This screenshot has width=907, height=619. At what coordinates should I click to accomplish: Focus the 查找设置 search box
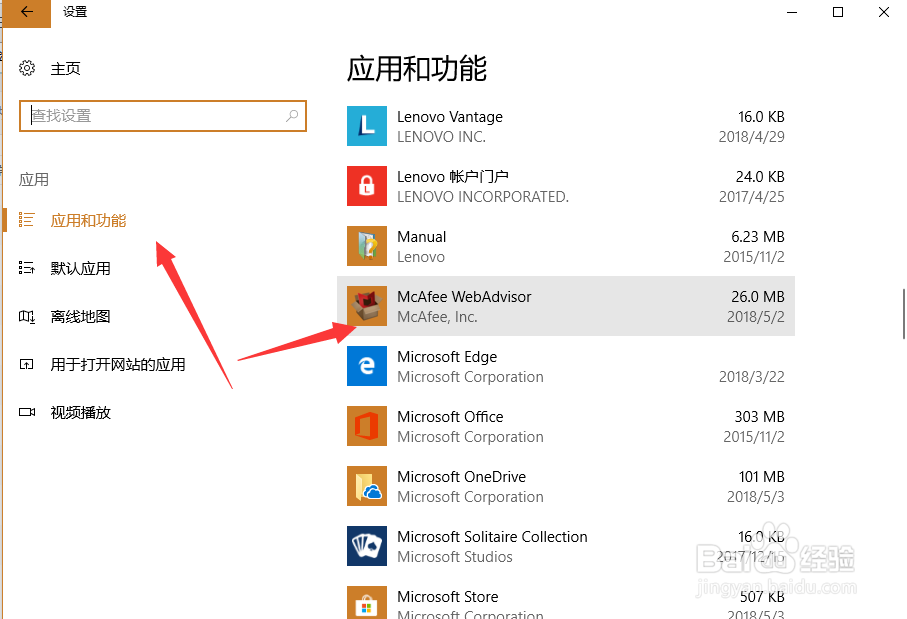coord(163,116)
